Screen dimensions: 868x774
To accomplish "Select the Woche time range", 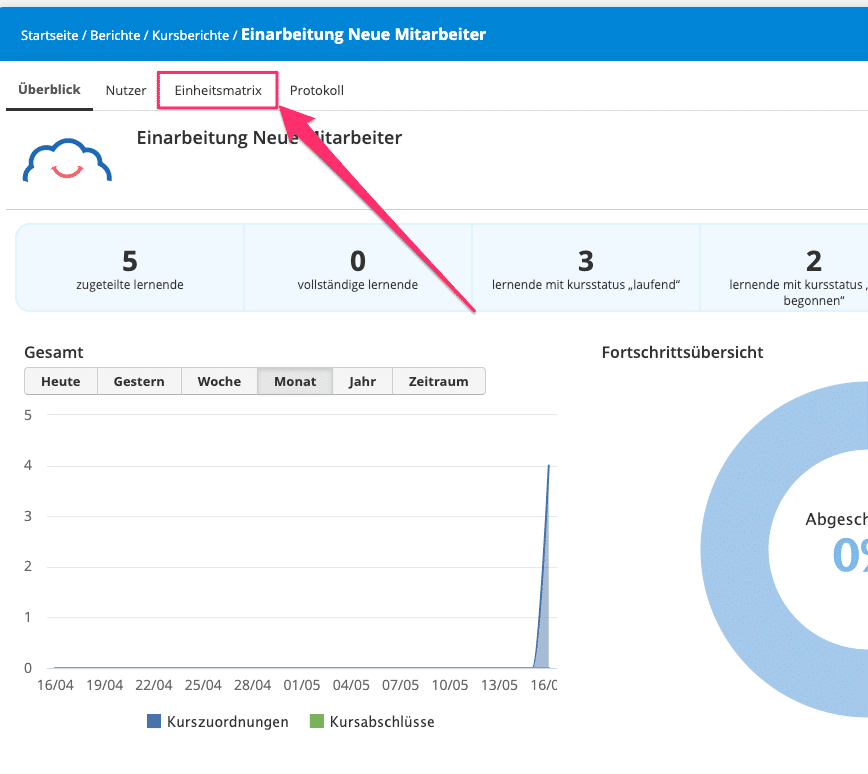I will click(219, 381).
